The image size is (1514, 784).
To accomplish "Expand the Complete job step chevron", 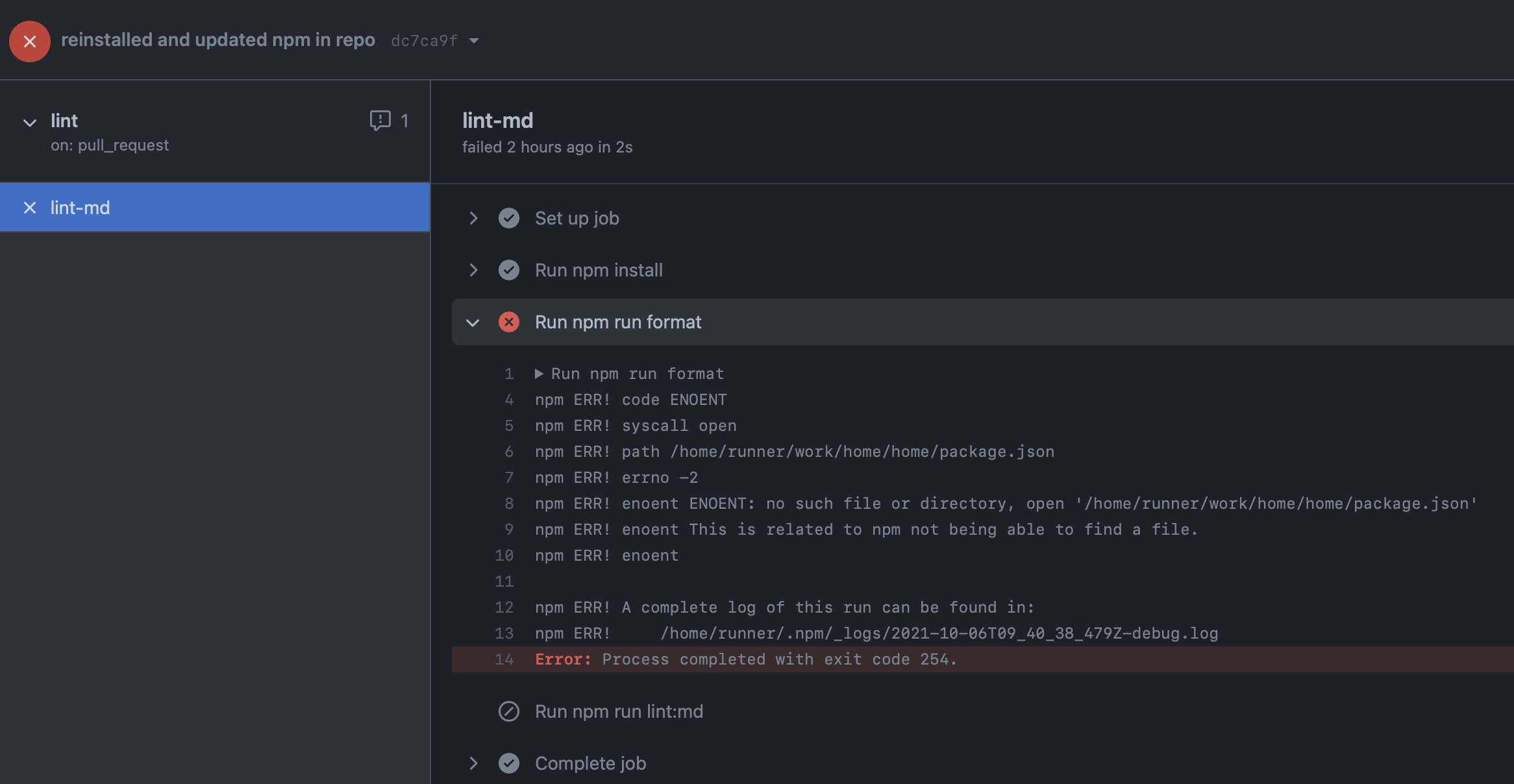I will pyautogui.click(x=473, y=763).
